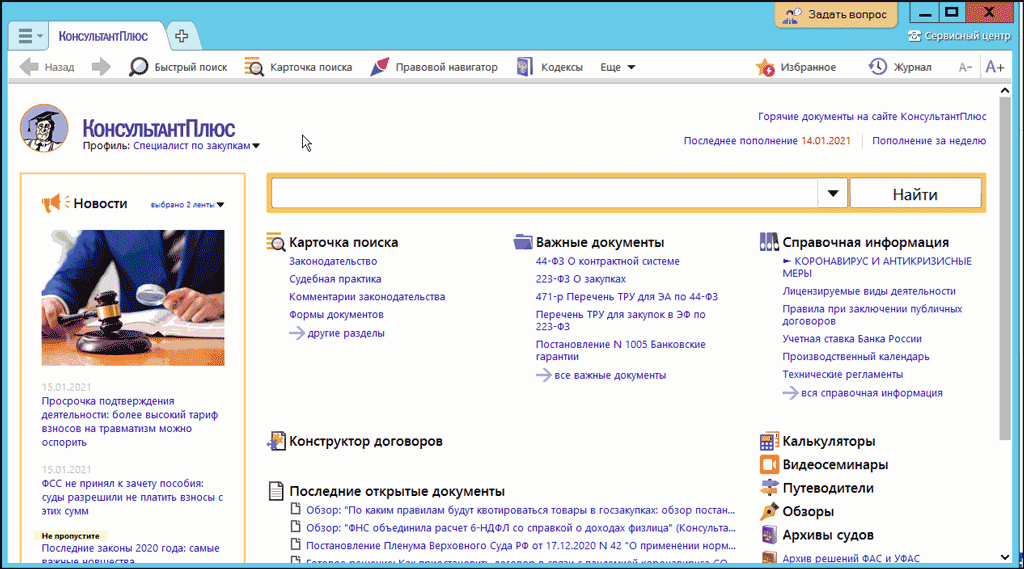Click the Справочная информация books icon
The height and width of the screenshot is (569, 1024).
[769, 242]
